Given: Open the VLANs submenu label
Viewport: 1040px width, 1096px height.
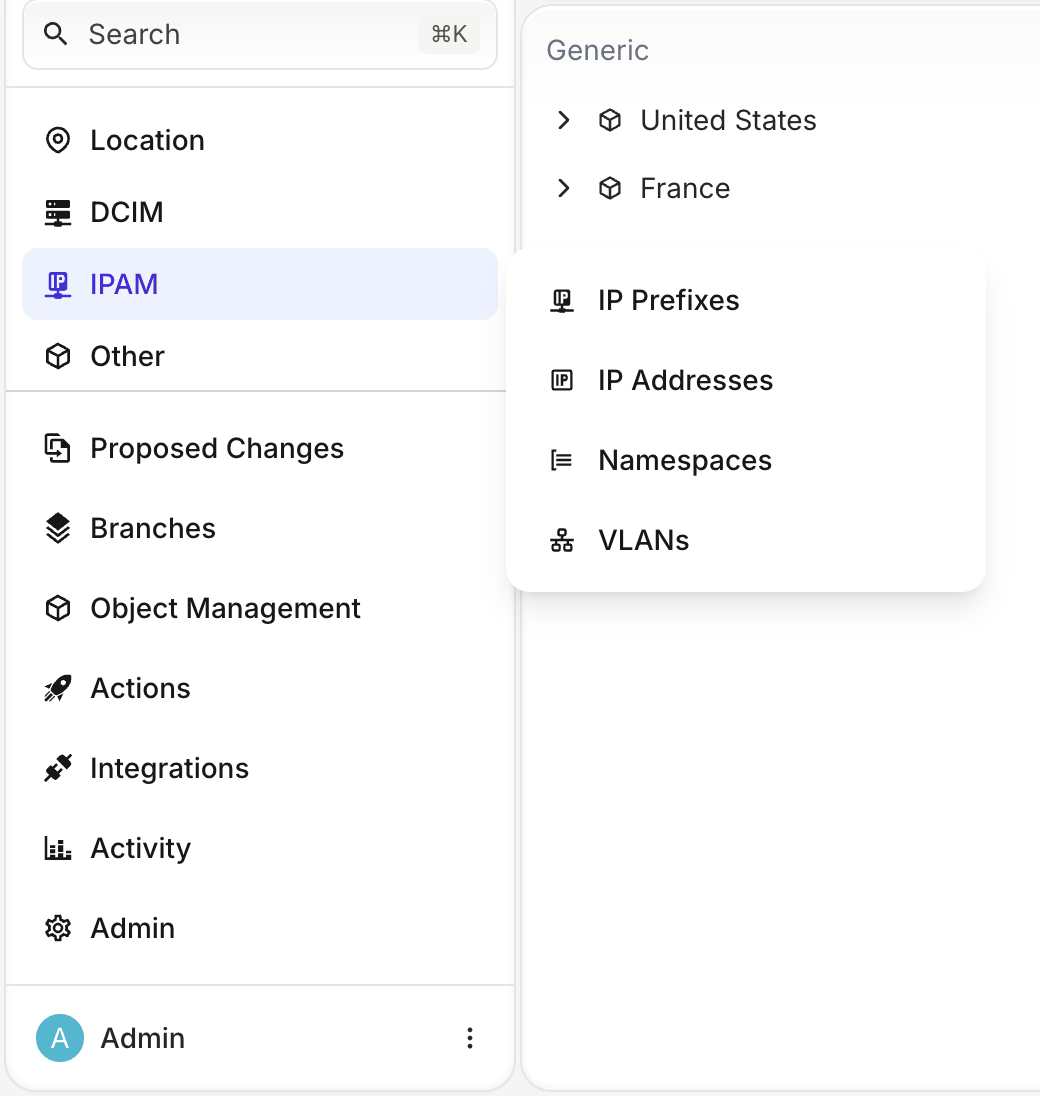Looking at the screenshot, I should pyautogui.click(x=644, y=540).
